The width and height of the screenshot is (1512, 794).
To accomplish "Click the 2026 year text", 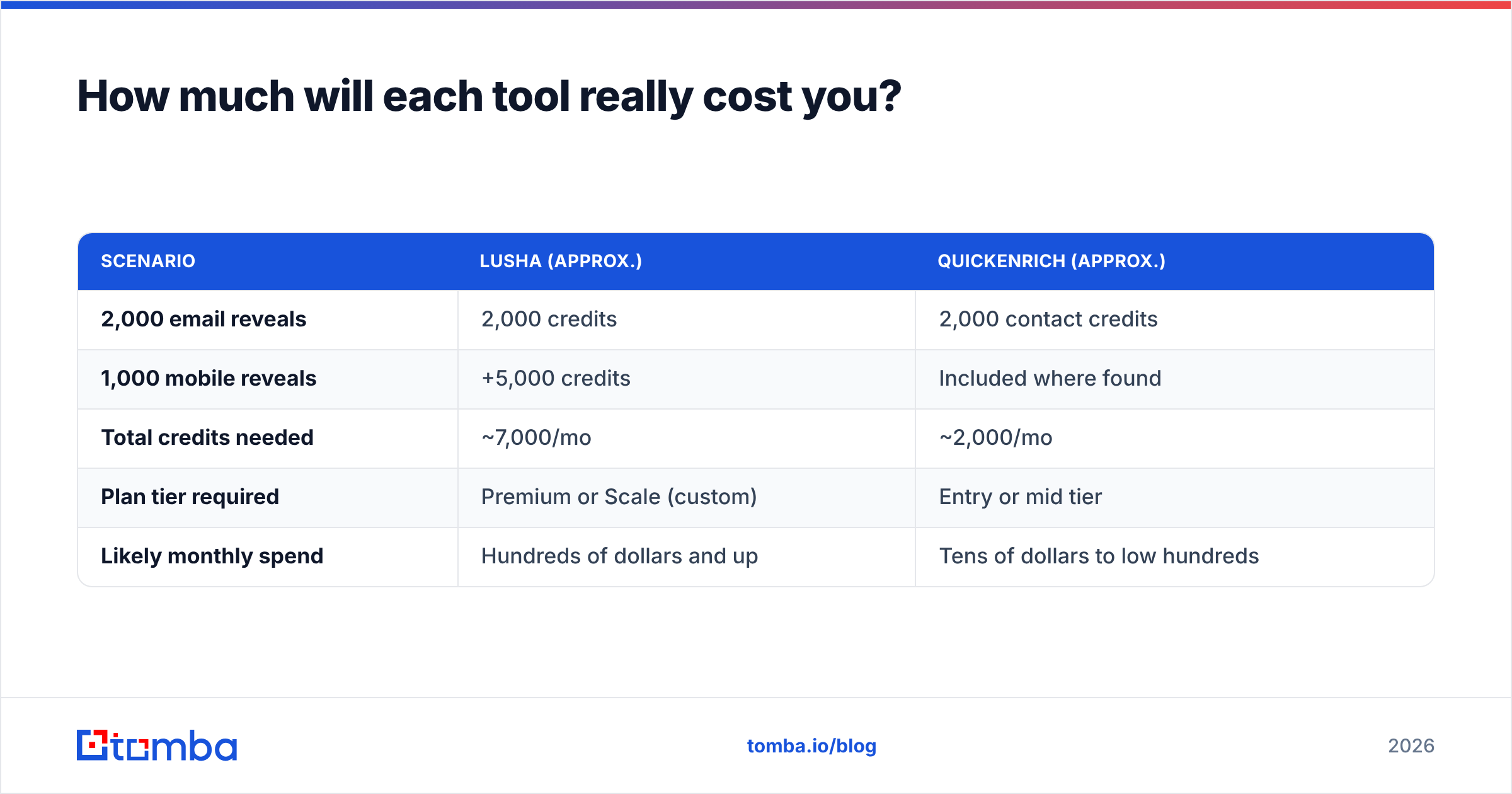I will tap(1411, 746).
